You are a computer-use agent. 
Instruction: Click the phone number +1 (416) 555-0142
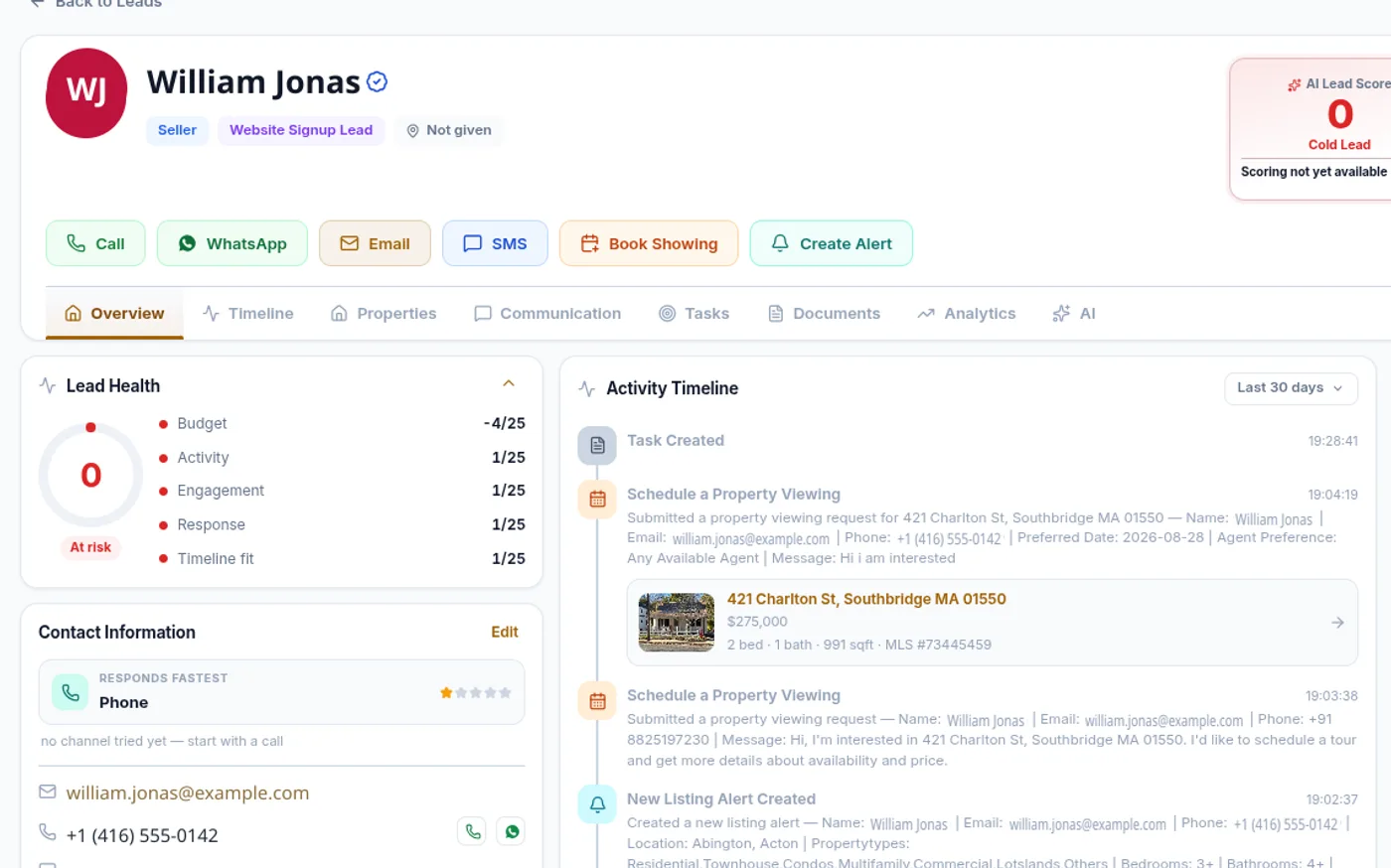point(142,835)
